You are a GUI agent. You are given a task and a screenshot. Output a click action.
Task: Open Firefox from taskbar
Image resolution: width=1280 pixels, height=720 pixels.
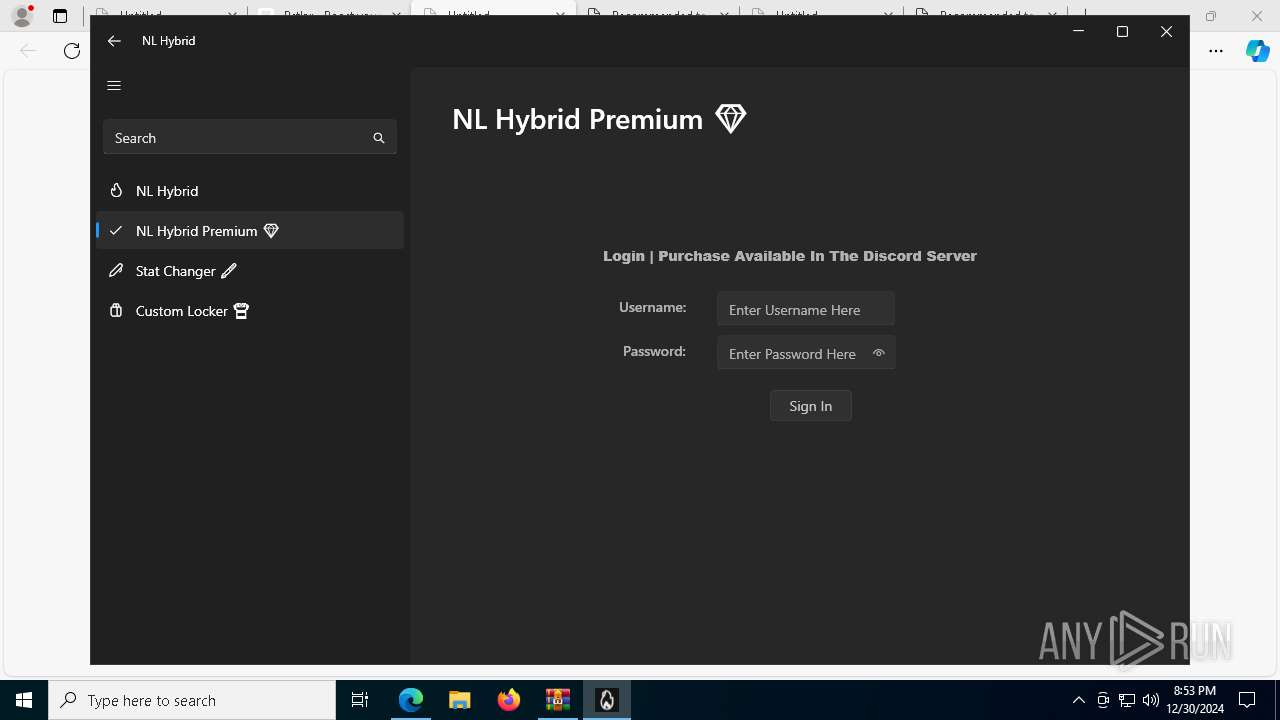tap(509, 700)
